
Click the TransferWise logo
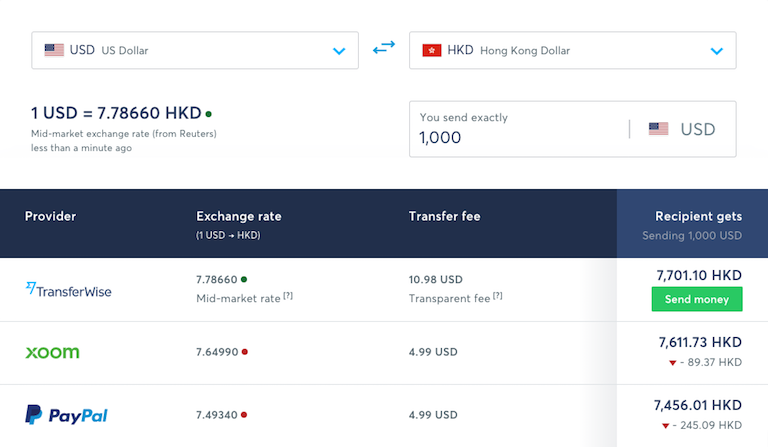click(x=69, y=290)
